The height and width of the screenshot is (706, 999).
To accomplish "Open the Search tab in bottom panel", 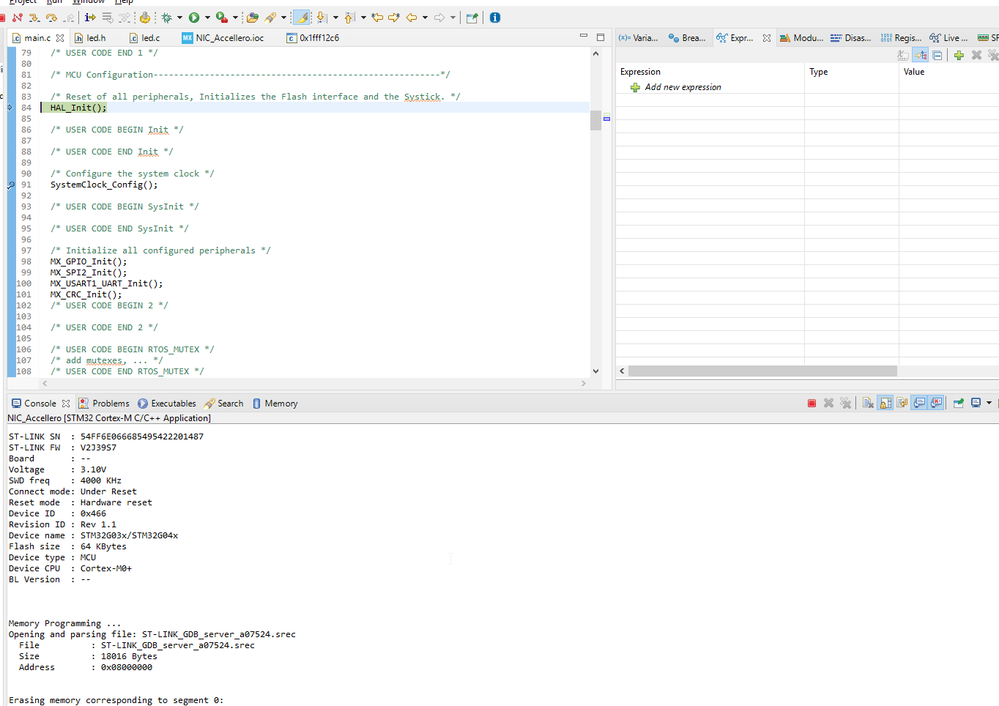I will tap(224, 403).
